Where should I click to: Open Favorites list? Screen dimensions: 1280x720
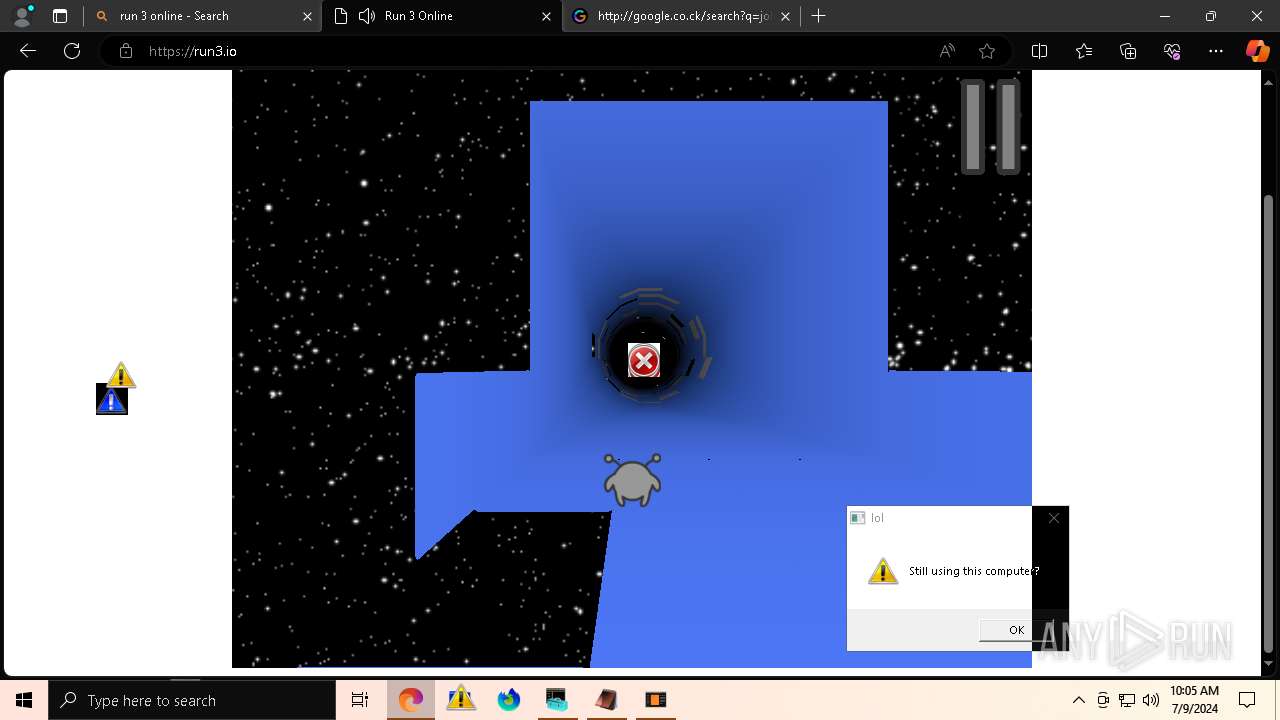pos(1084,51)
